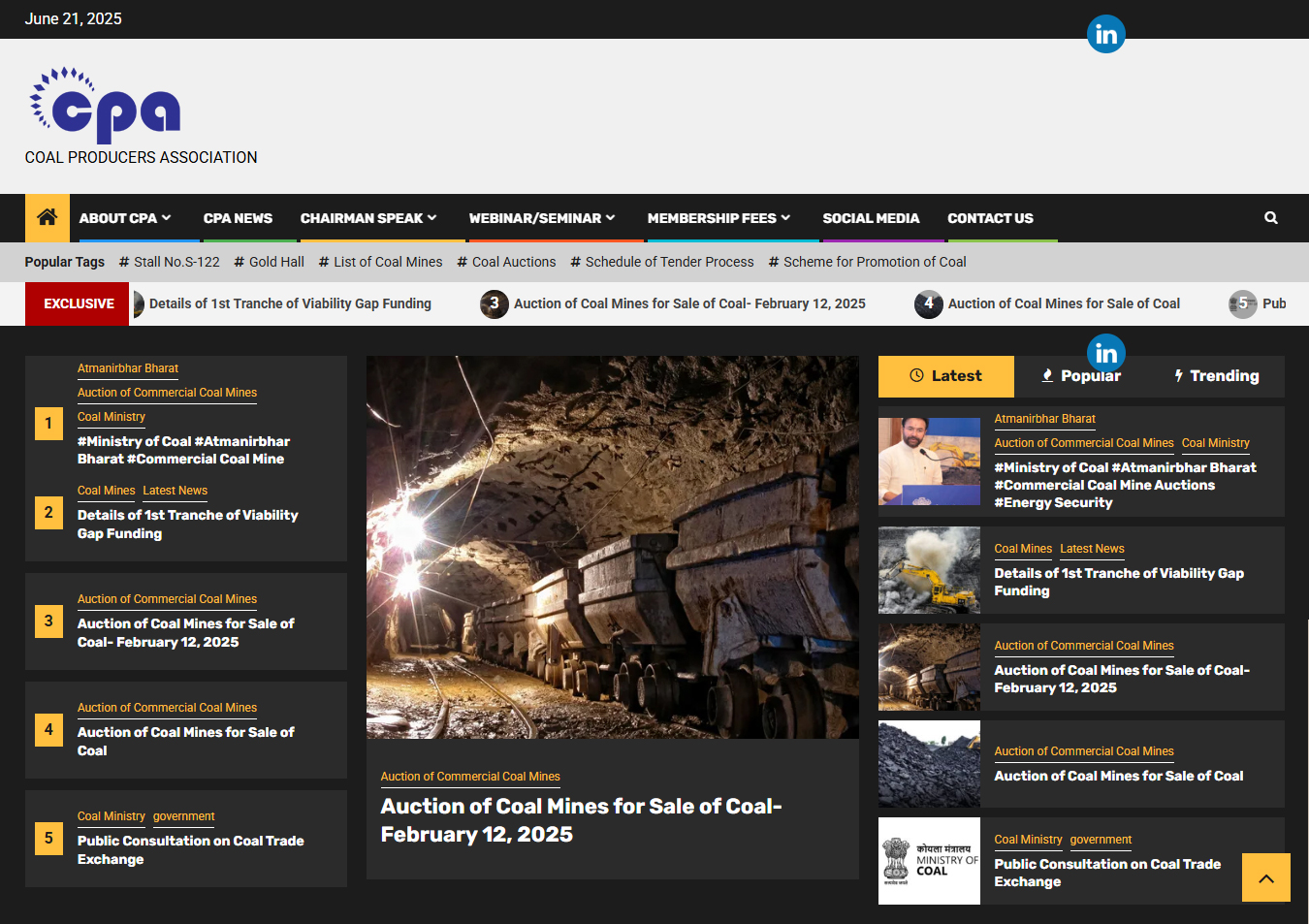Open the Ministry of Coal thumbnail
The width and height of the screenshot is (1309, 924).
point(929,860)
